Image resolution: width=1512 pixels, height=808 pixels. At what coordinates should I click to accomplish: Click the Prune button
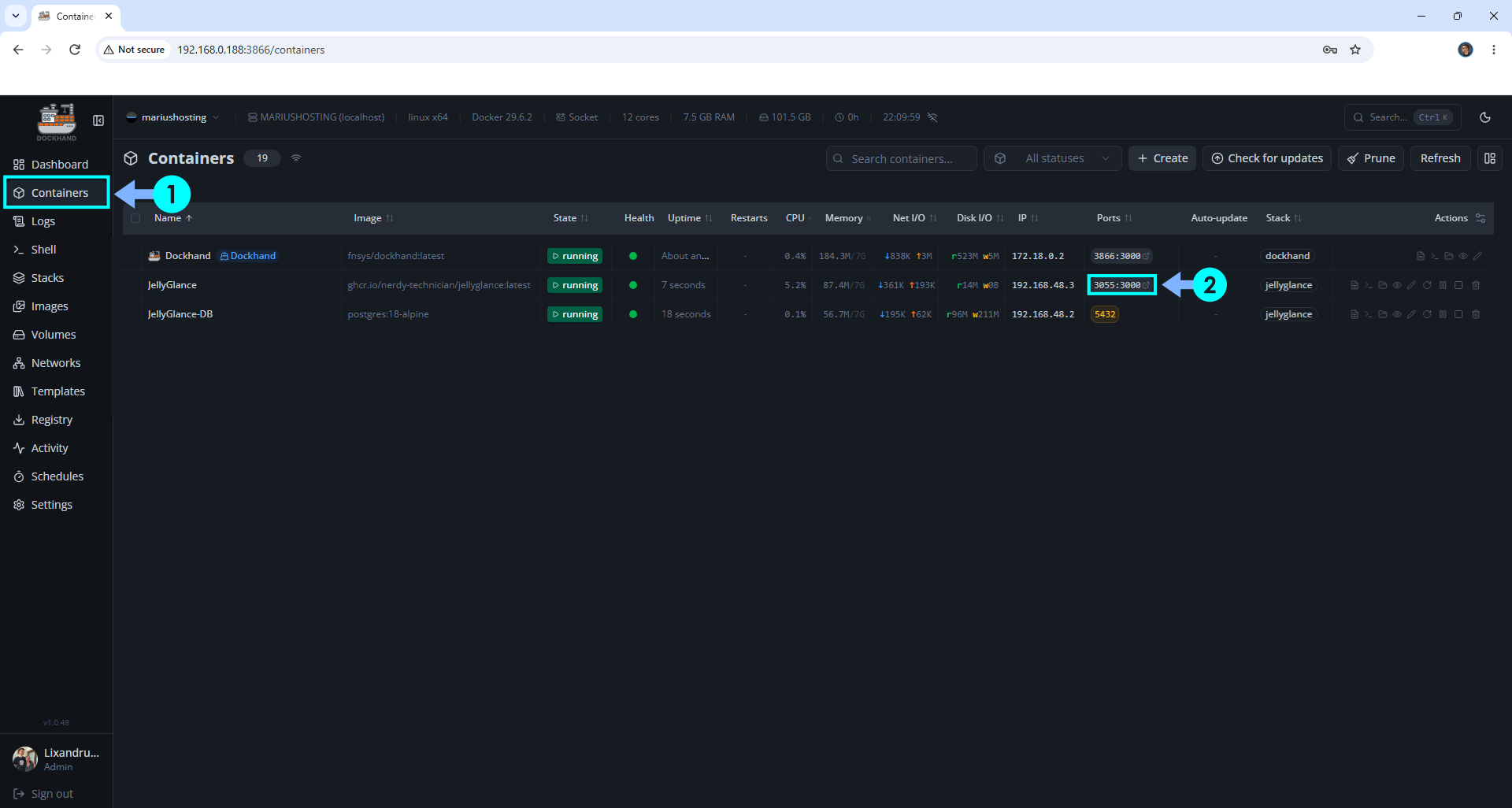[1371, 158]
